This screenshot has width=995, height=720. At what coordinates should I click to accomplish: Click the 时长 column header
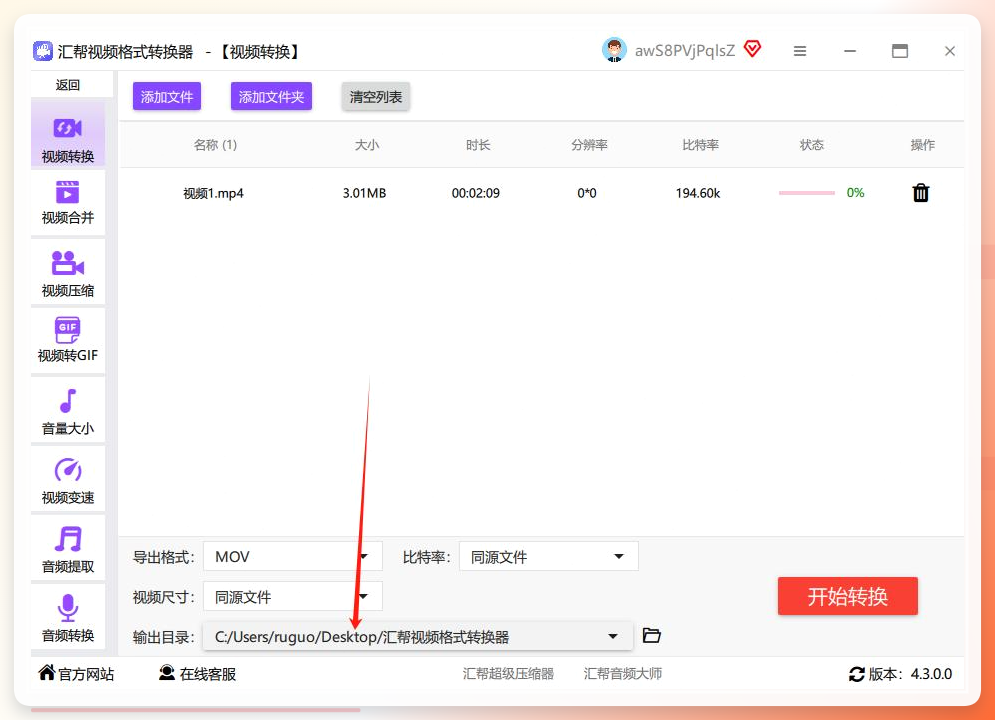click(x=478, y=145)
